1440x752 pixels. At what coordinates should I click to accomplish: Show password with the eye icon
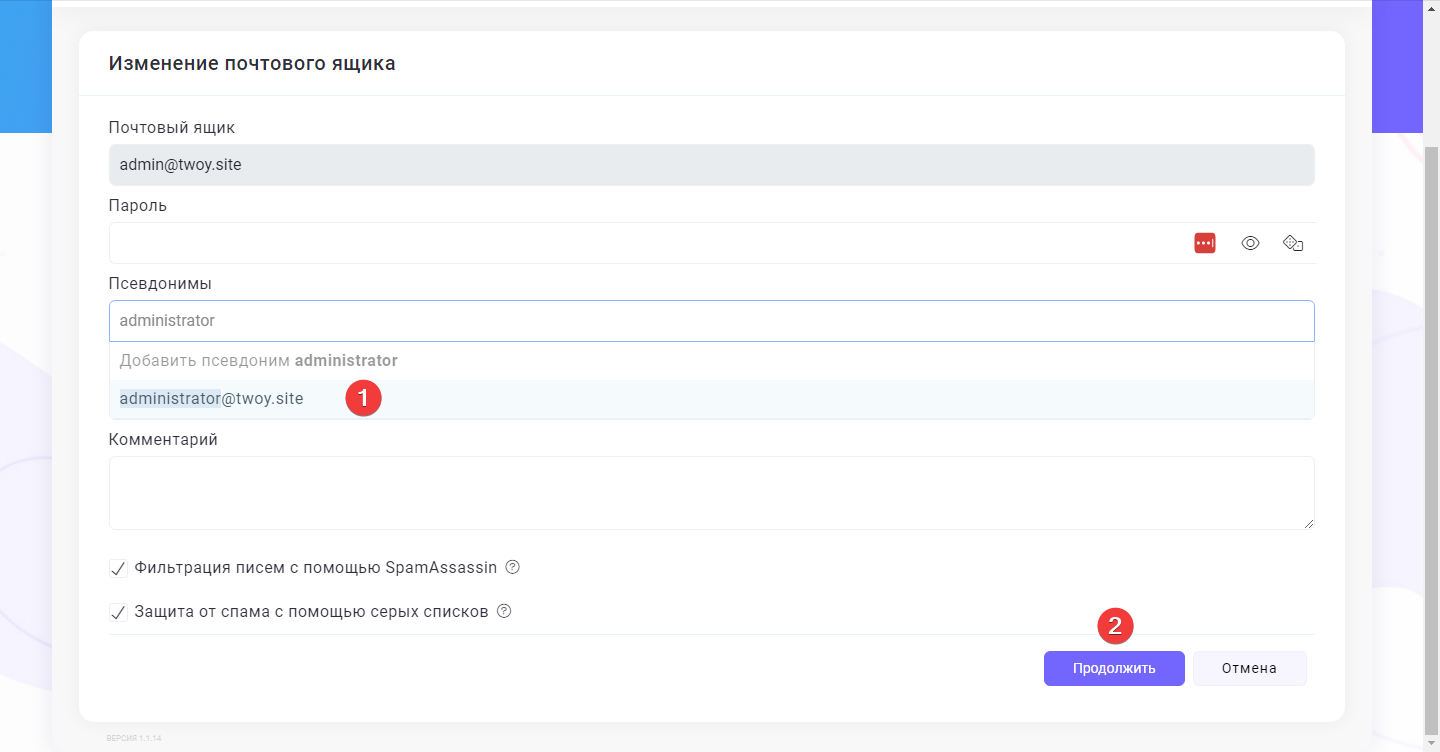pyautogui.click(x=1250, y=243)
